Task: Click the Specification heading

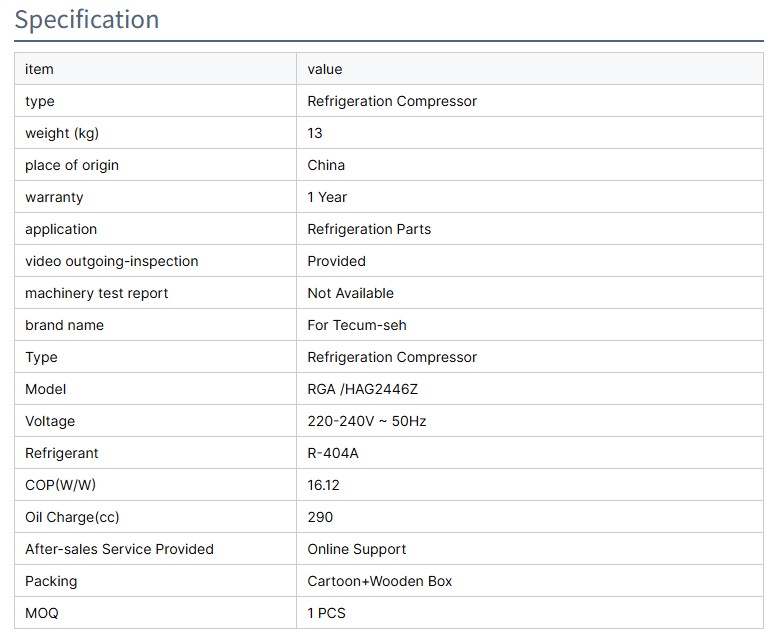Action: (87, 20)
